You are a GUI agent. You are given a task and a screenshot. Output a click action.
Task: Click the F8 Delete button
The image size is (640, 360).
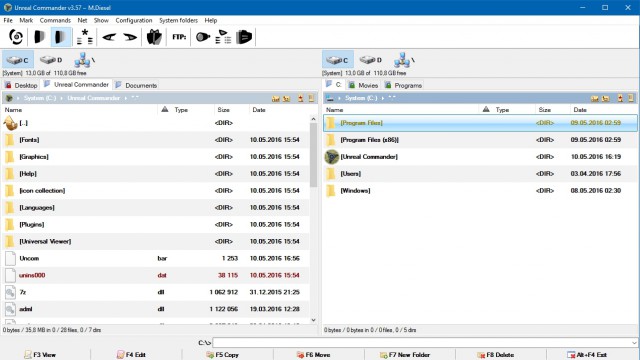coord(496,355)
